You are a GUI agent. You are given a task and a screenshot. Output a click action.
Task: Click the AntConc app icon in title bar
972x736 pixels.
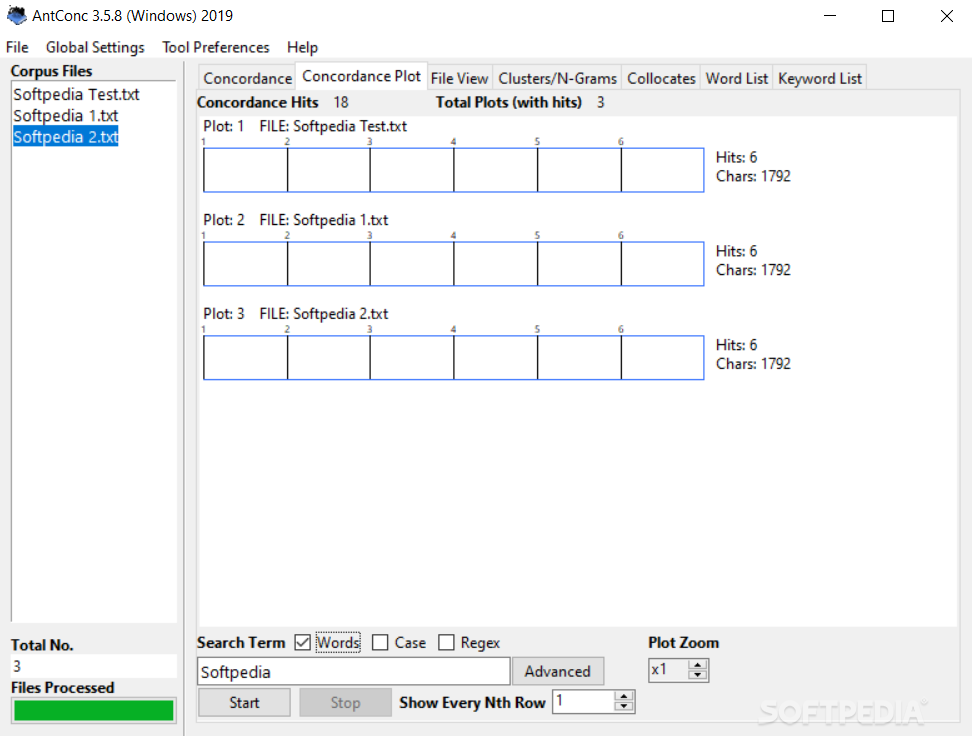(17, 16)
